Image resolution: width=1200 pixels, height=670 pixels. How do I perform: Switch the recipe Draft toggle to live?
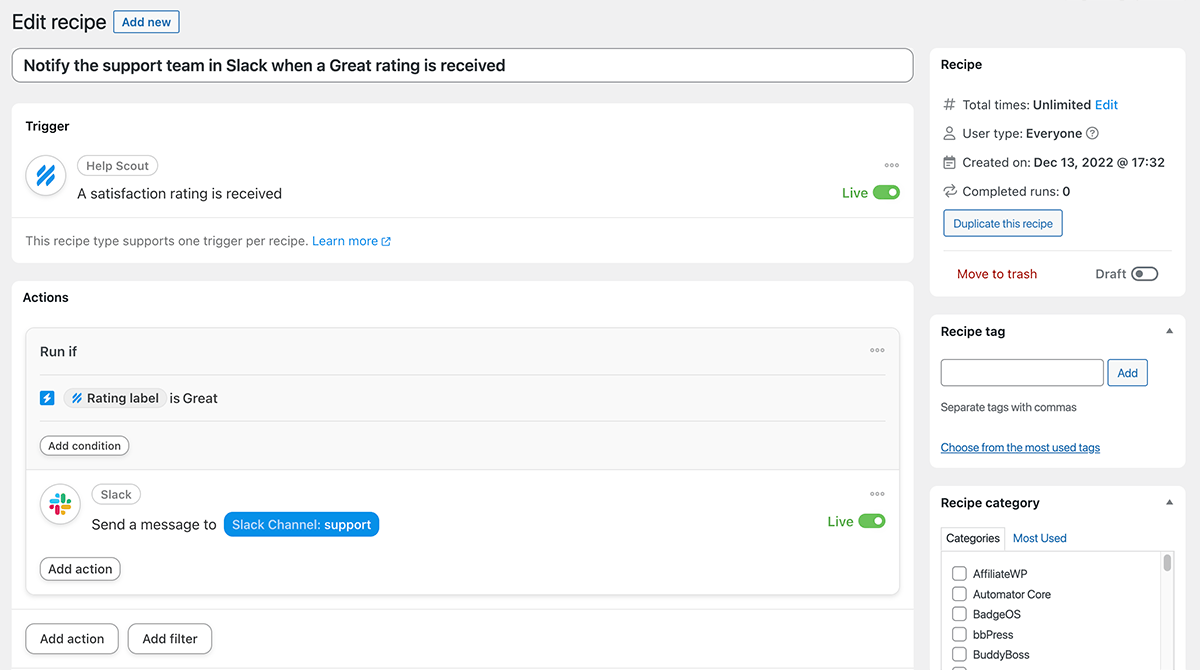(1145, 274)
